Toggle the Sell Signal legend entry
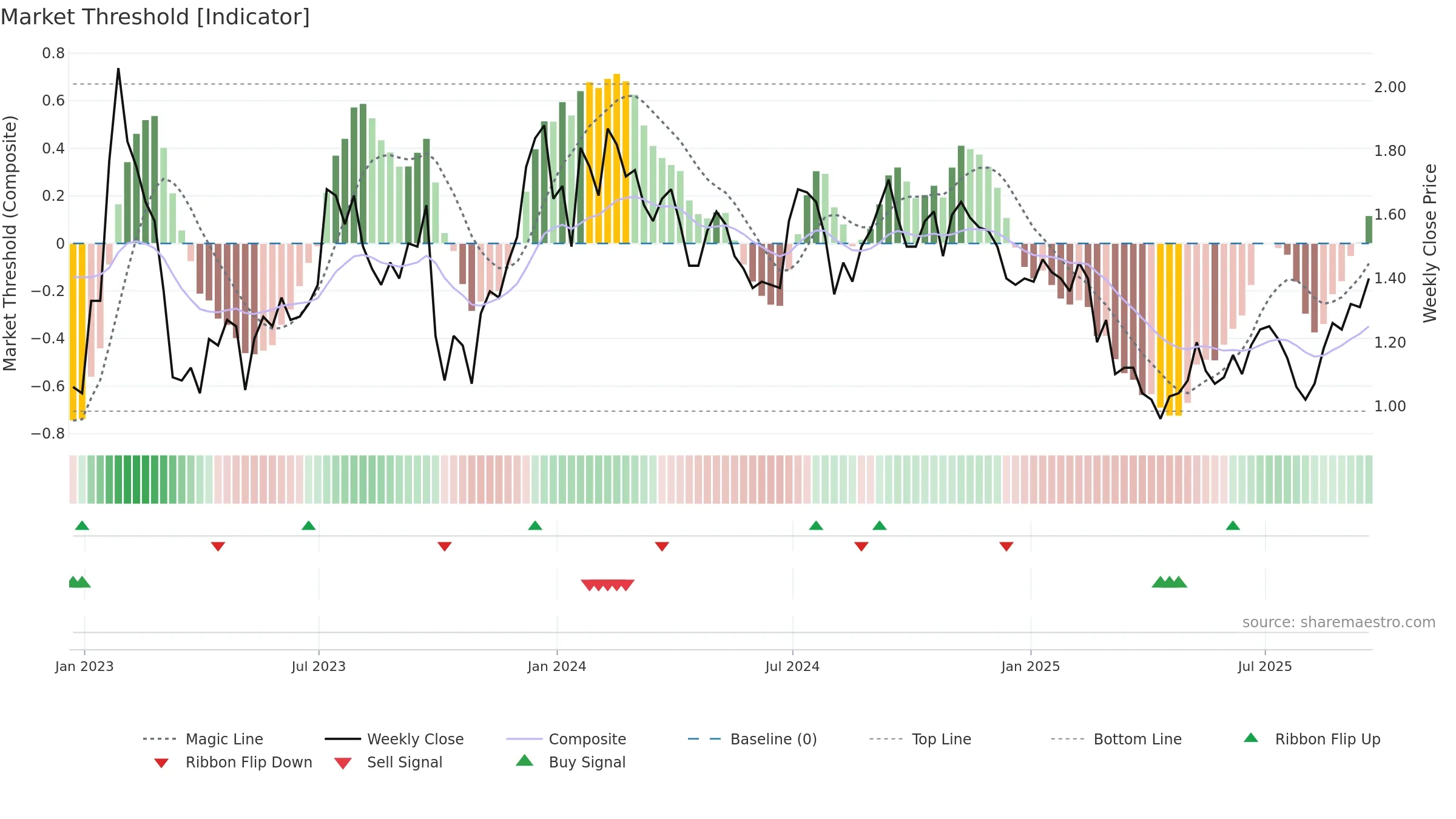This screenshot has height=819, width=1456. point(388,762)
